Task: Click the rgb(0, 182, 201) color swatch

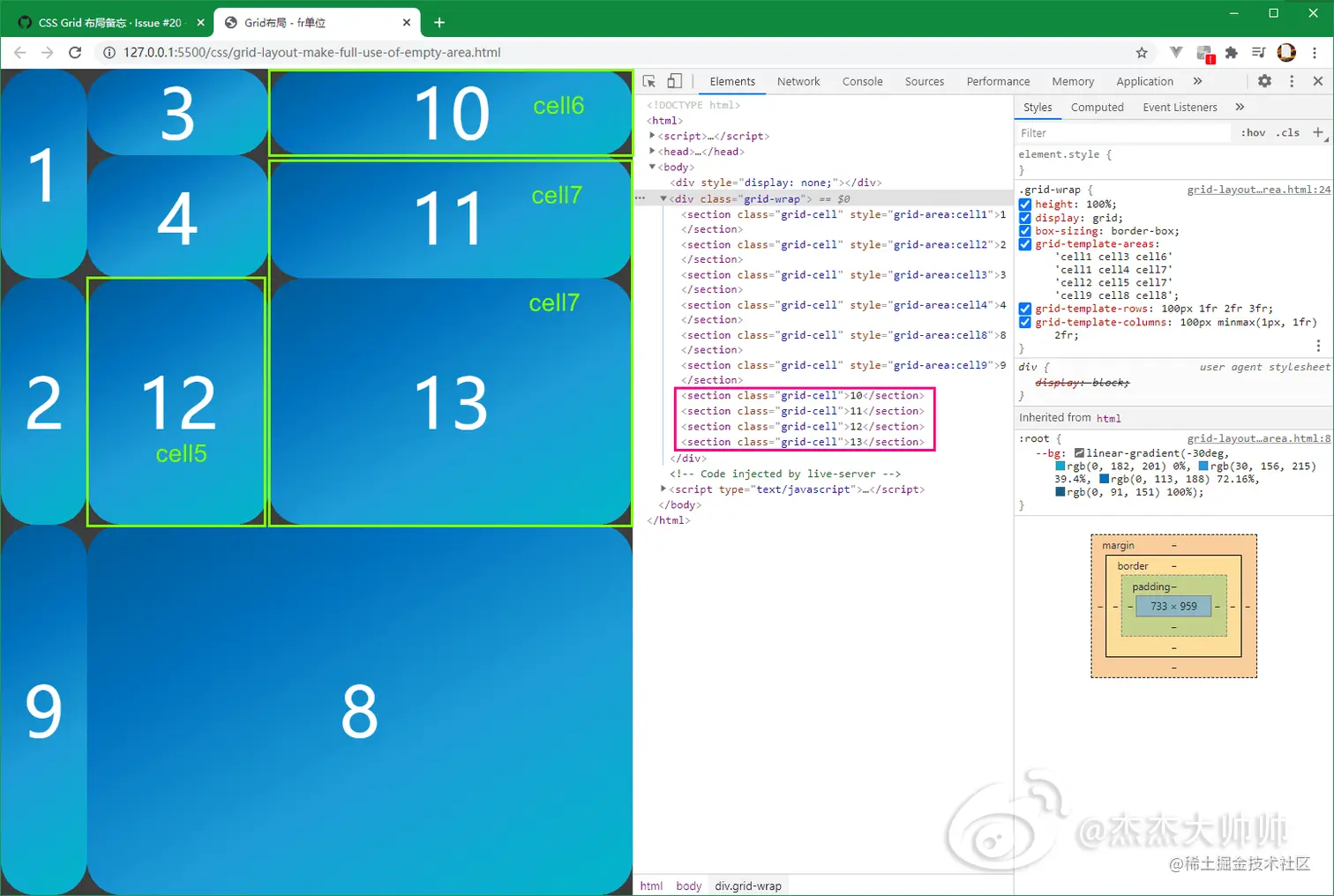Action: [1060, 467]
